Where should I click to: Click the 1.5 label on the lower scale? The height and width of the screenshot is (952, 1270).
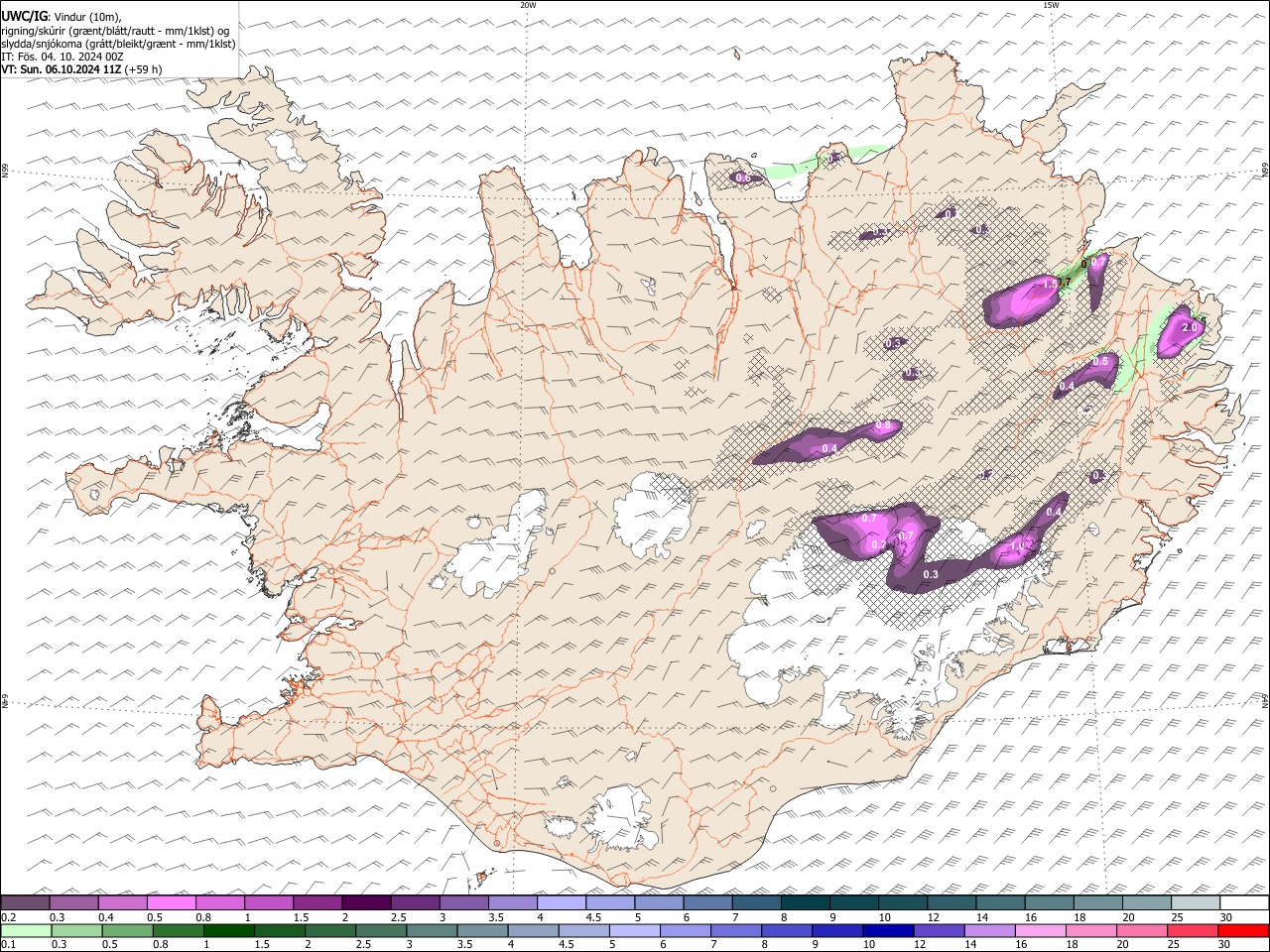click(262, 944)
